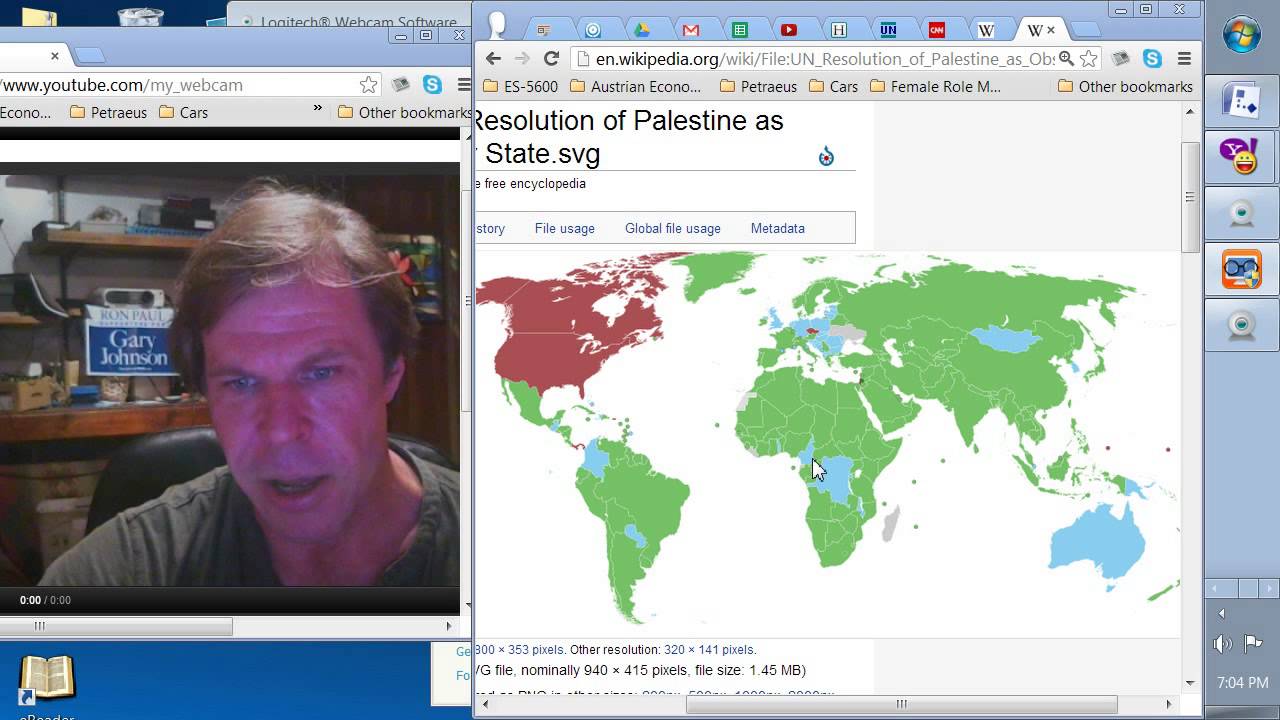Bookmark the Wikipedia page with the star
The width and height of the screenshot is (1280, 720).
tap(1089, 59)
